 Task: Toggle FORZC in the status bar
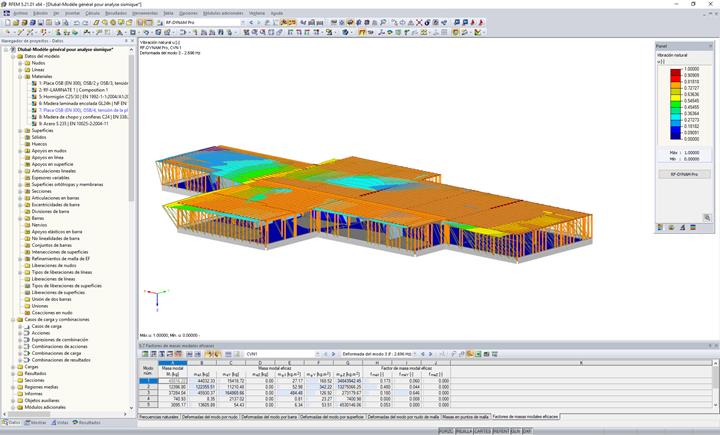pos(446,431)
